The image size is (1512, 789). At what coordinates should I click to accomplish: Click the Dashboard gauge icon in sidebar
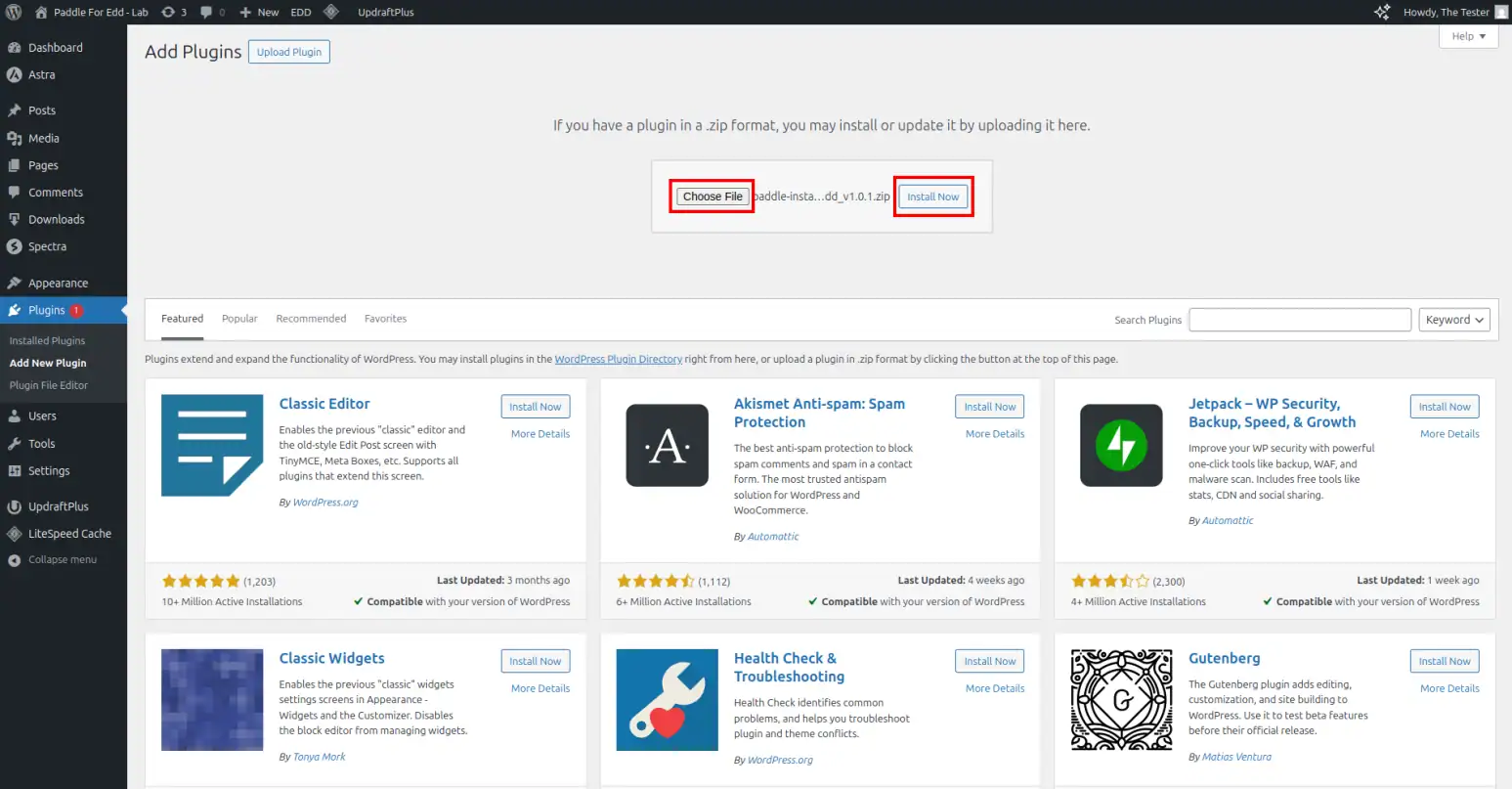point(15,47)
